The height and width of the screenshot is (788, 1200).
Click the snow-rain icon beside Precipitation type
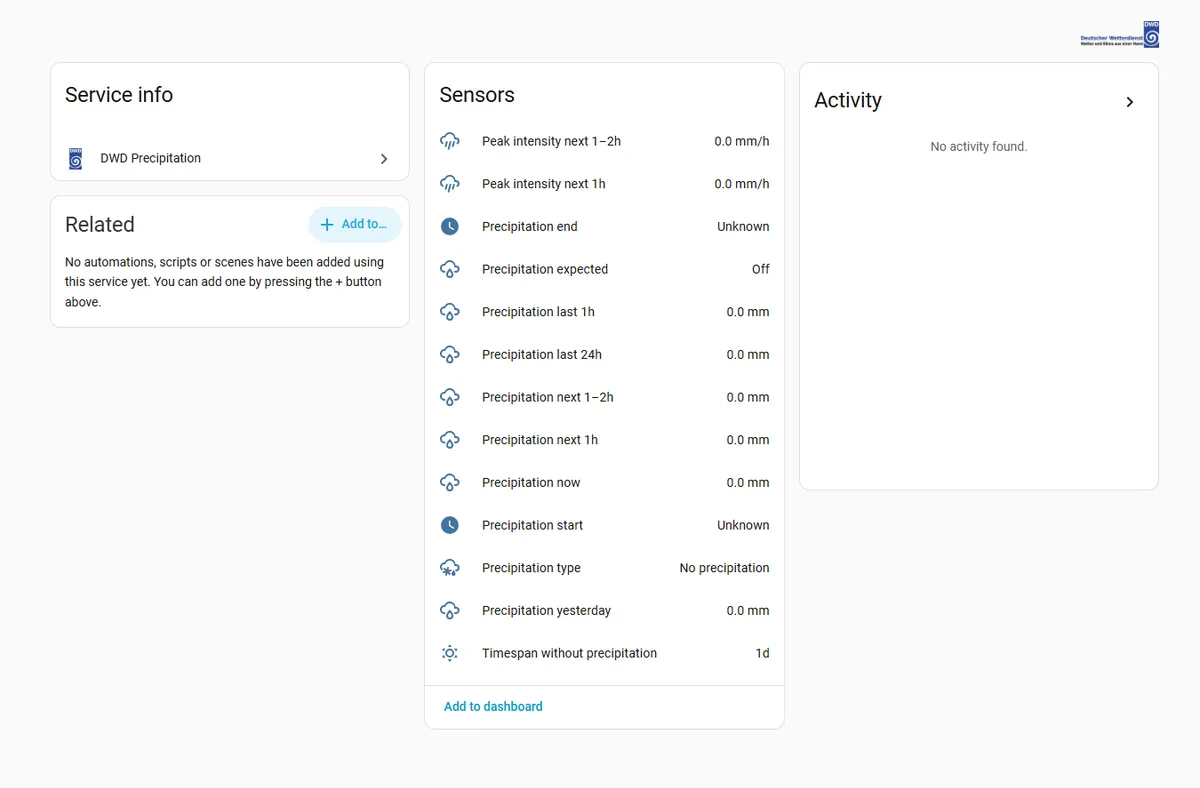point(450,568)
